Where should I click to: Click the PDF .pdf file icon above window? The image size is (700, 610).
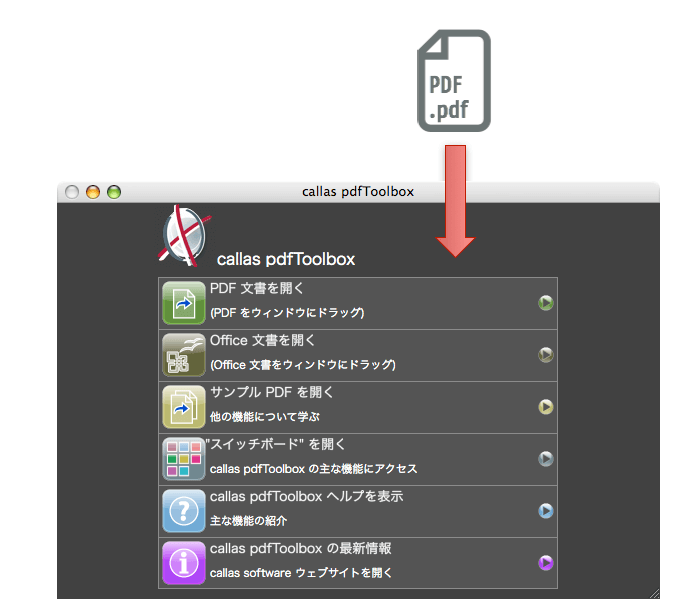(454, 81)
